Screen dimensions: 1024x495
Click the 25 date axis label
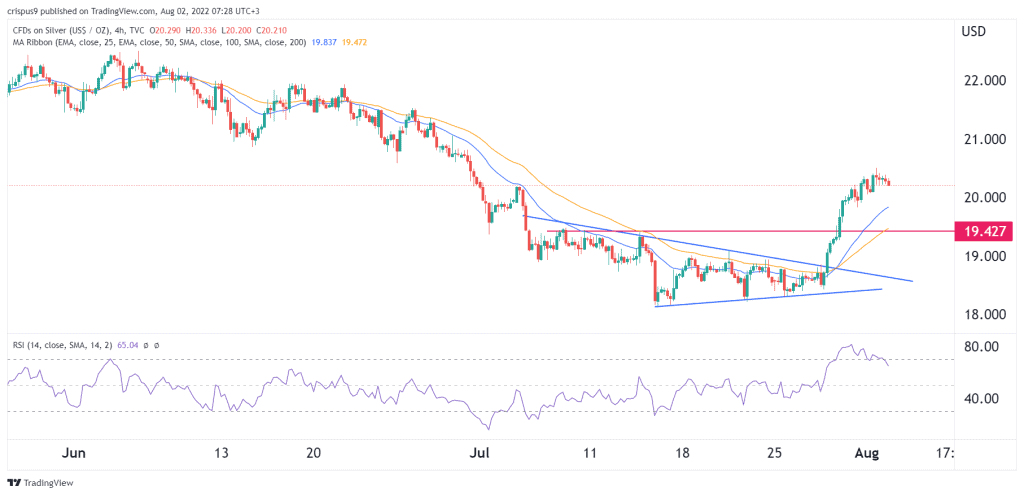point(773,453)
